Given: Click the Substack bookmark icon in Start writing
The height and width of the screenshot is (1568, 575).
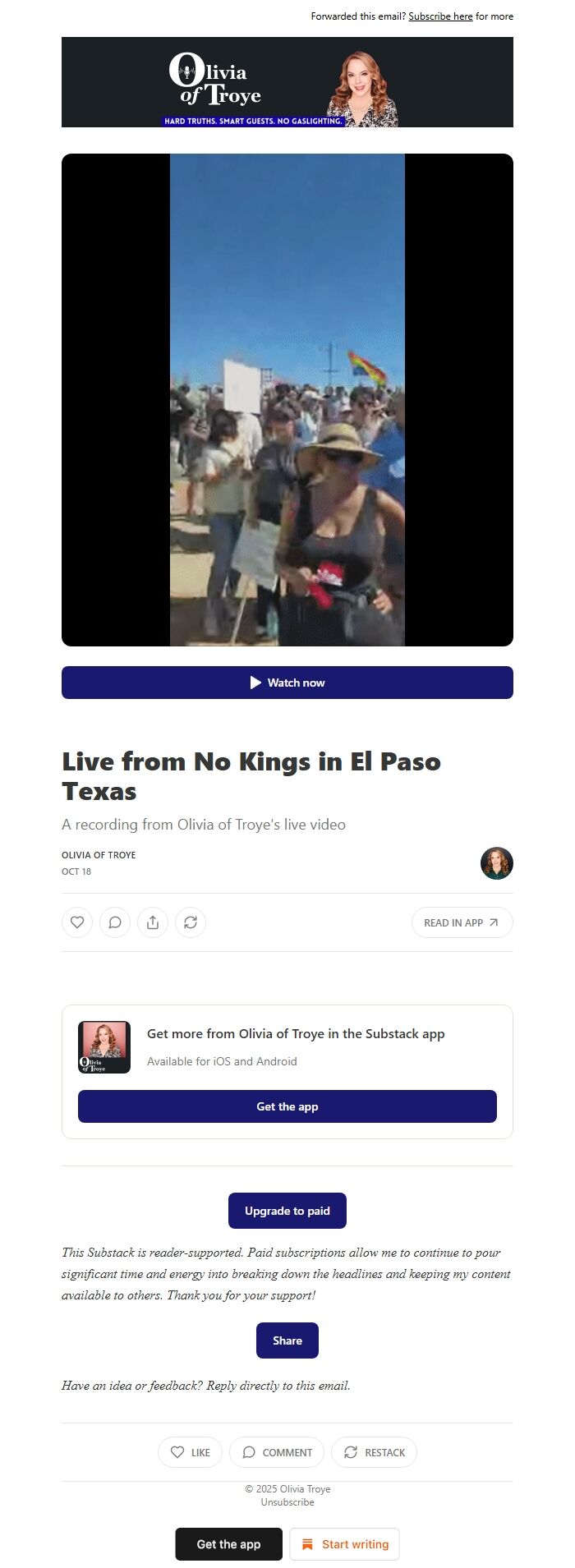Looking at the screenshot, I should (x=308, y=1544).
